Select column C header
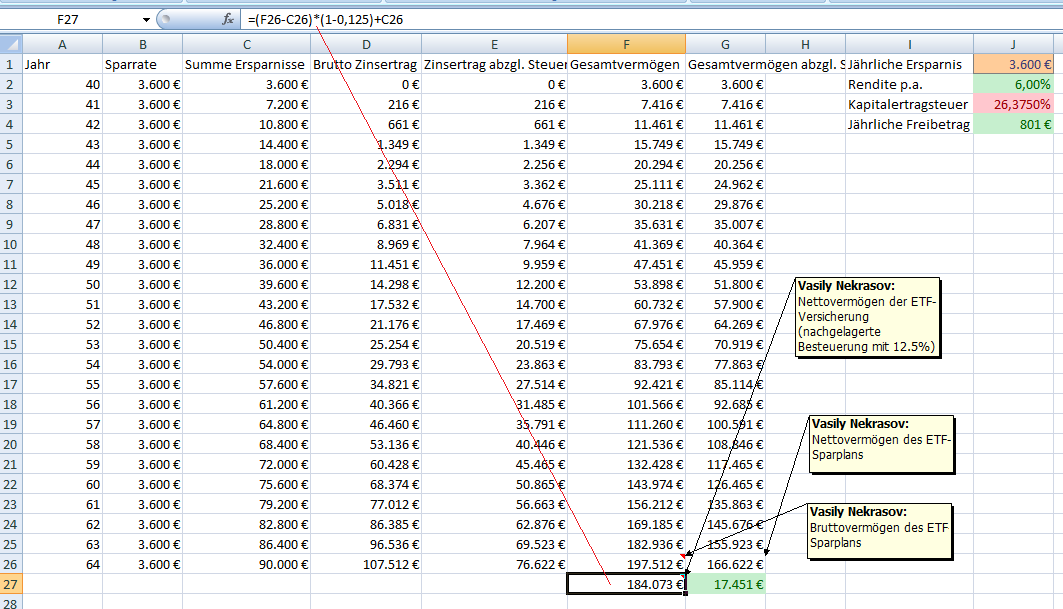This screenshot has width=1063, height=609. (x=246, y=44)
